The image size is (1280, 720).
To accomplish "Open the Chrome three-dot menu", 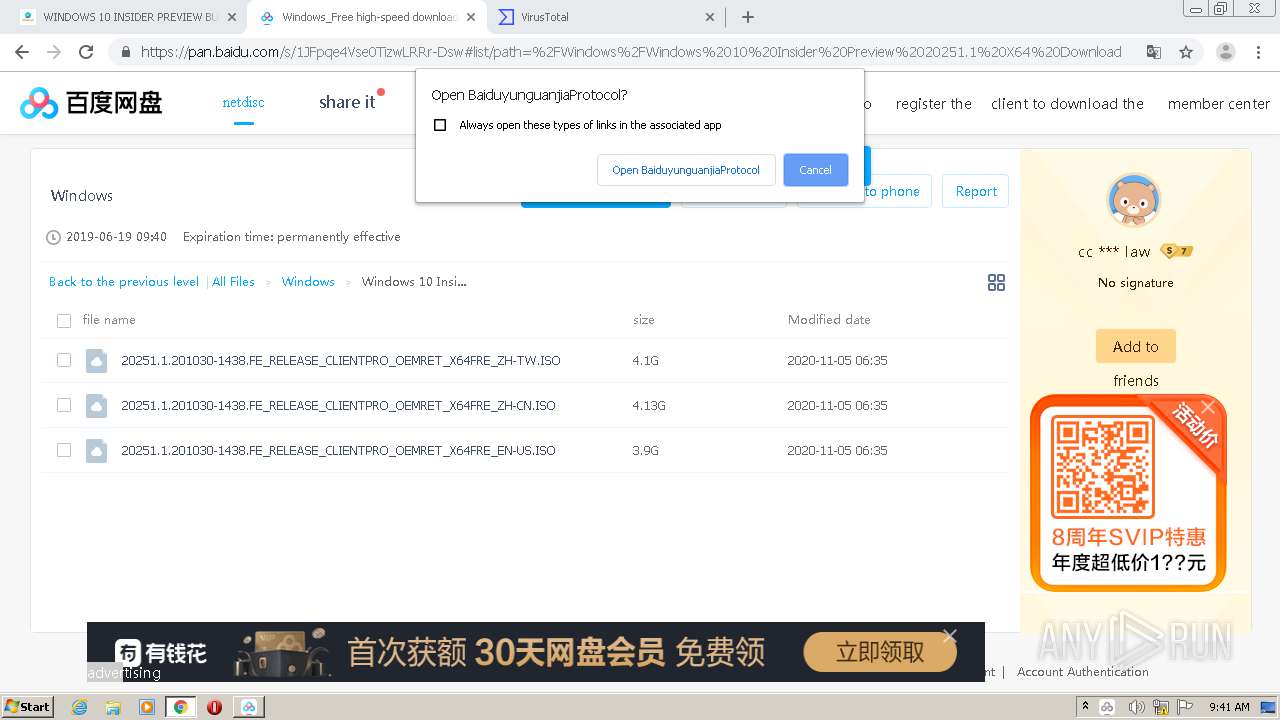I will [x=1260, y=52].
